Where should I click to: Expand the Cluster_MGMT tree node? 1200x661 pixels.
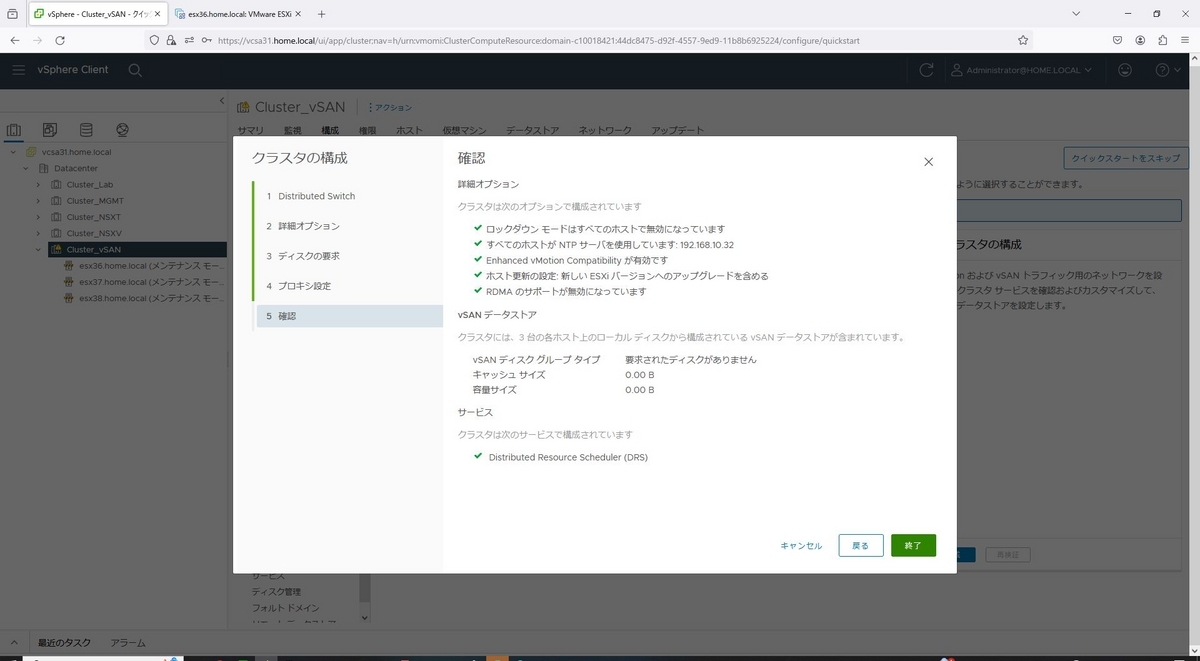click(x=38, y=201)
